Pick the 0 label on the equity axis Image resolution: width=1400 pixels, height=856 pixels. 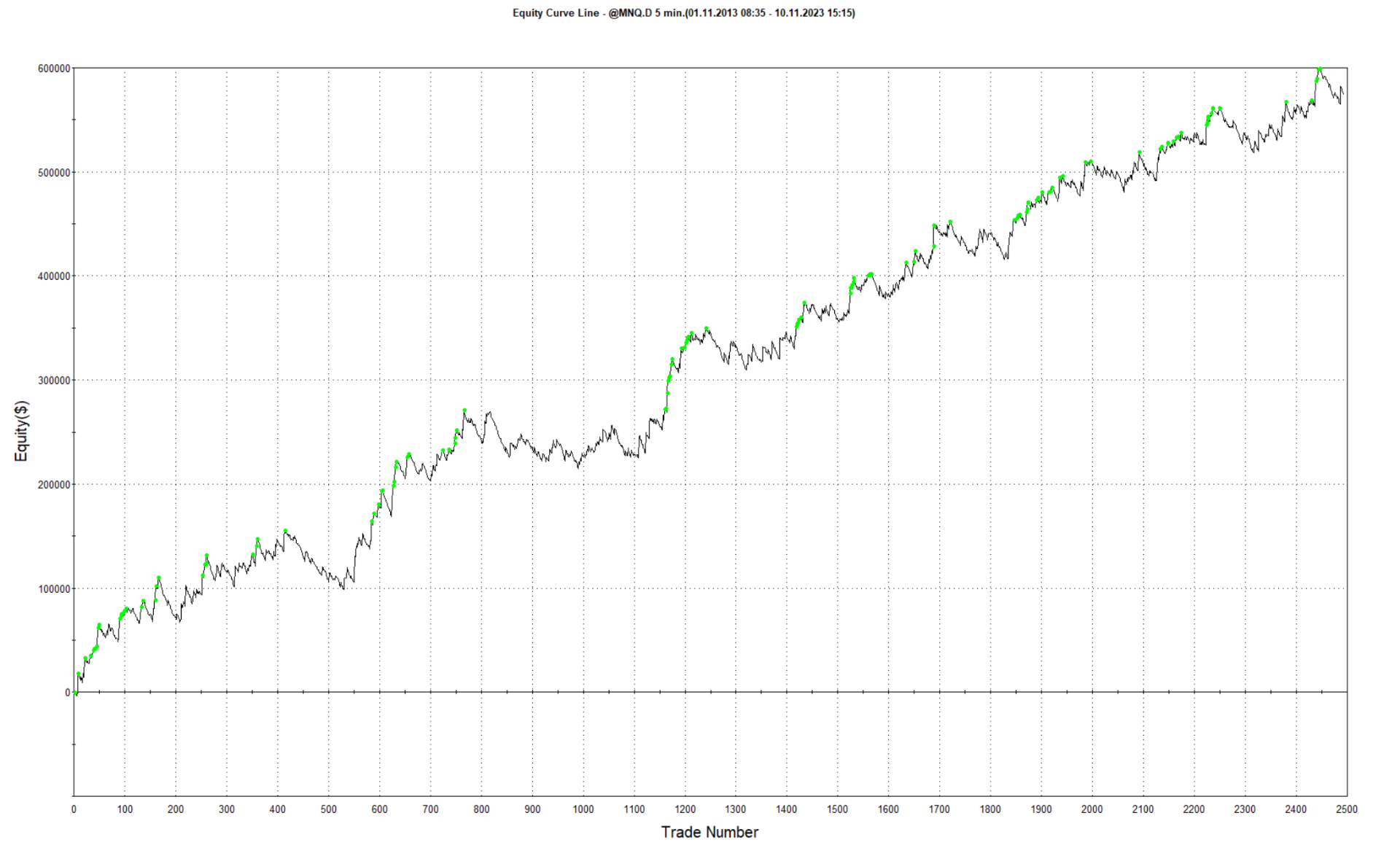point(67,693)
